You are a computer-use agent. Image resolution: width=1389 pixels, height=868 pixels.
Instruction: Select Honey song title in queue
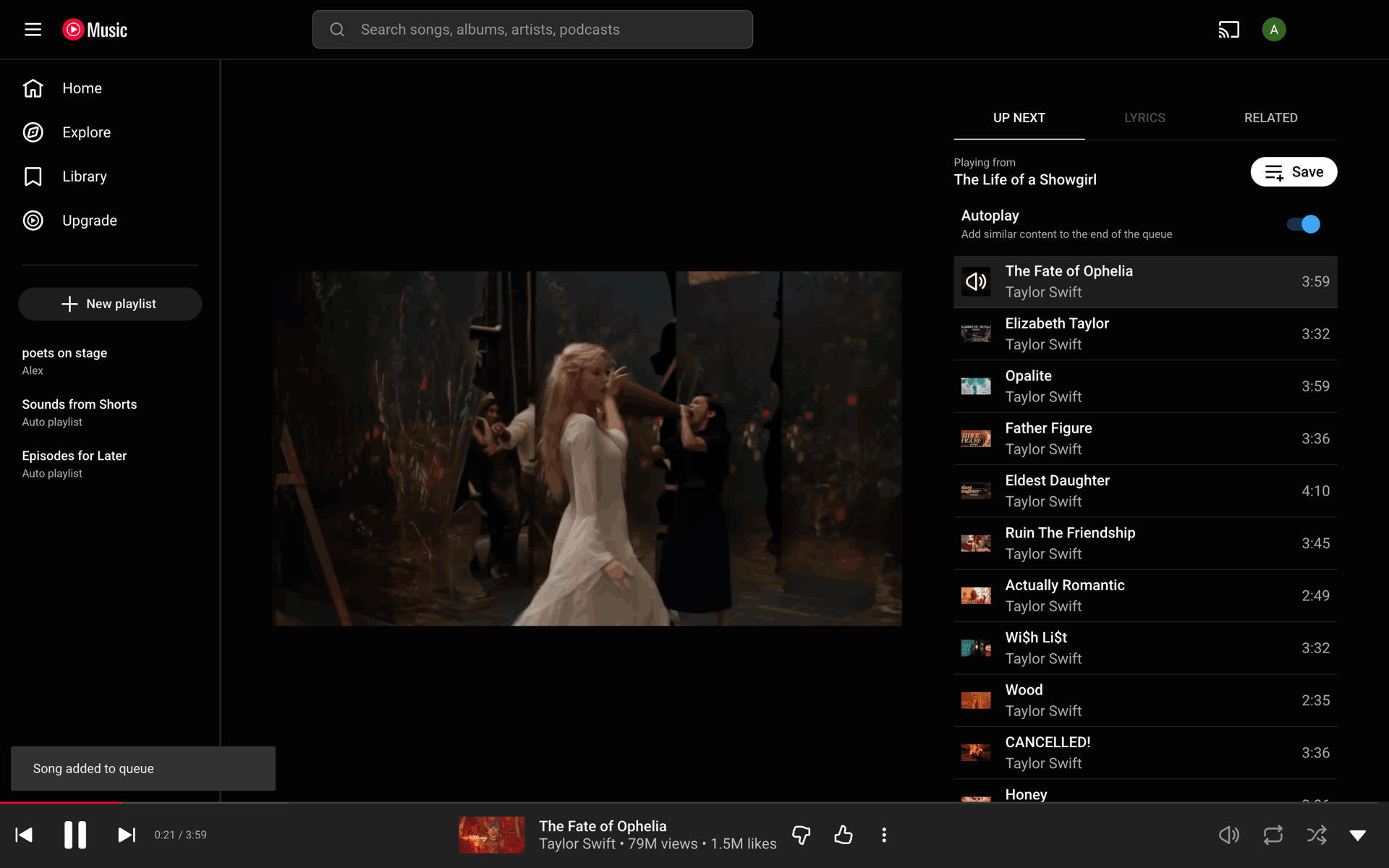1026,794
